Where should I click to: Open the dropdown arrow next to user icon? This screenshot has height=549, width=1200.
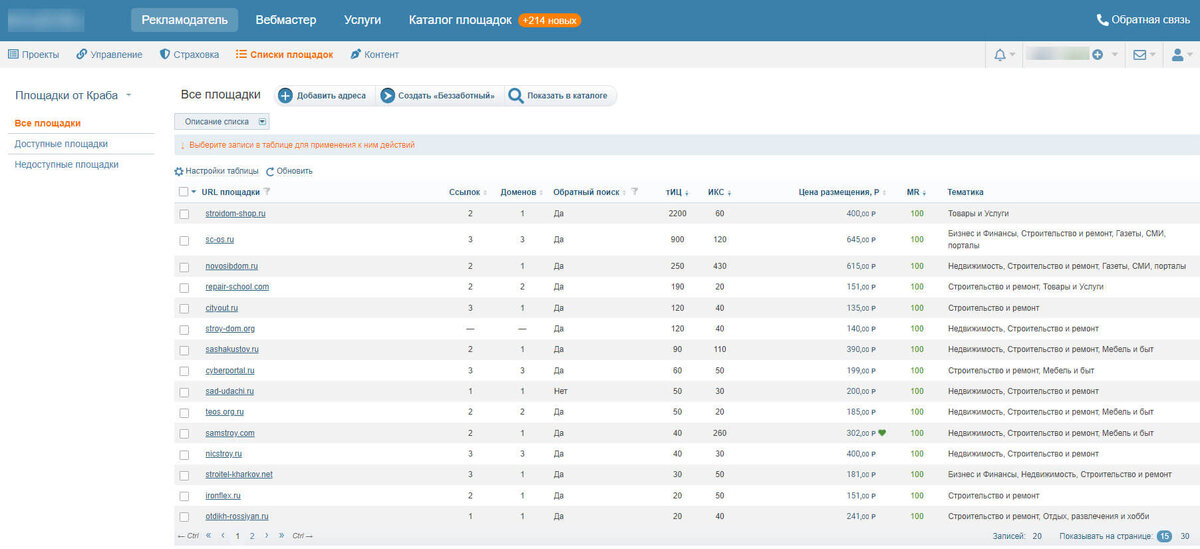[1191, 55]
